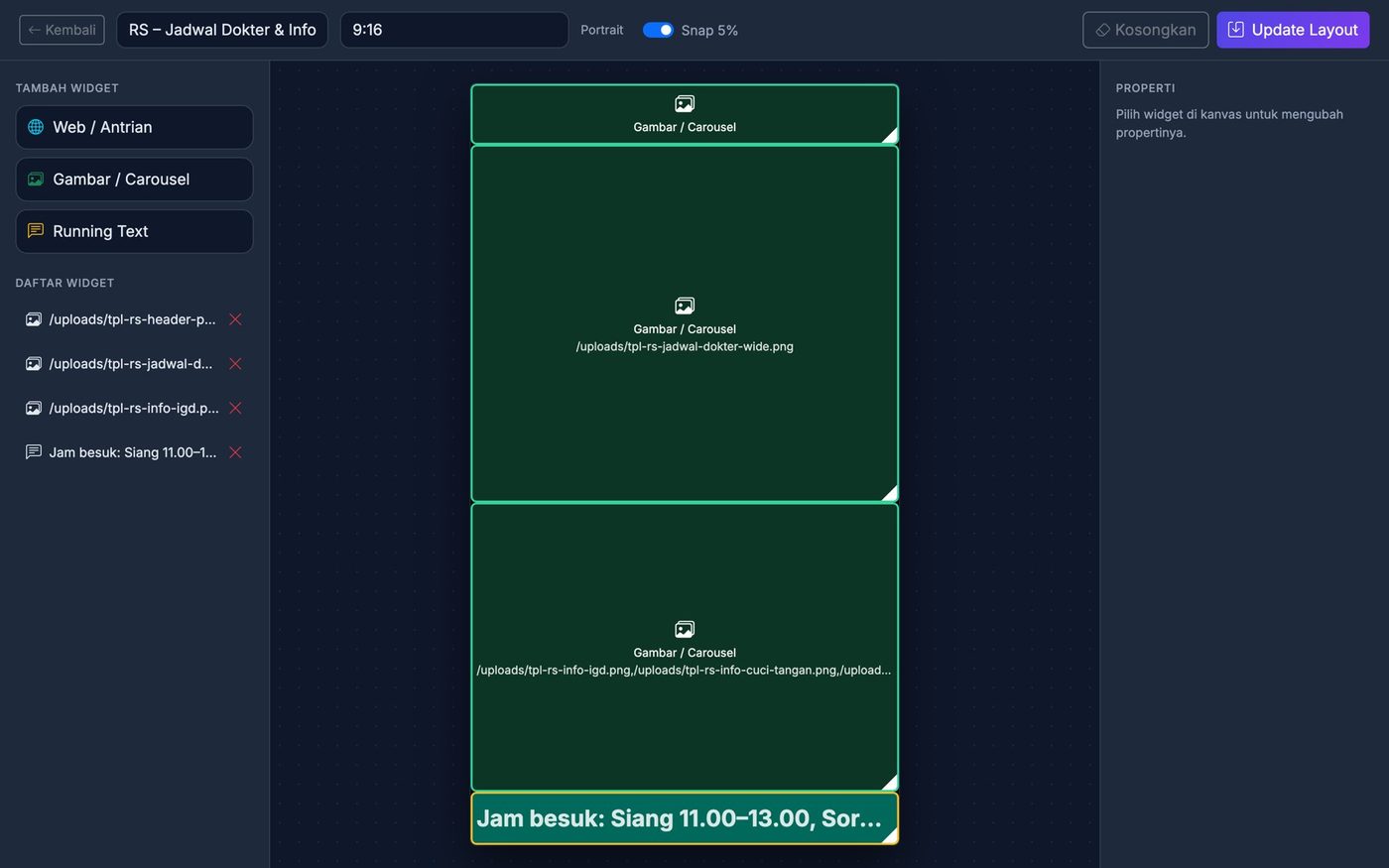This screenshot has height=868, width=1389.
Task: Click resize handle of jadwal-dokter widget
Action: point(890,493)
